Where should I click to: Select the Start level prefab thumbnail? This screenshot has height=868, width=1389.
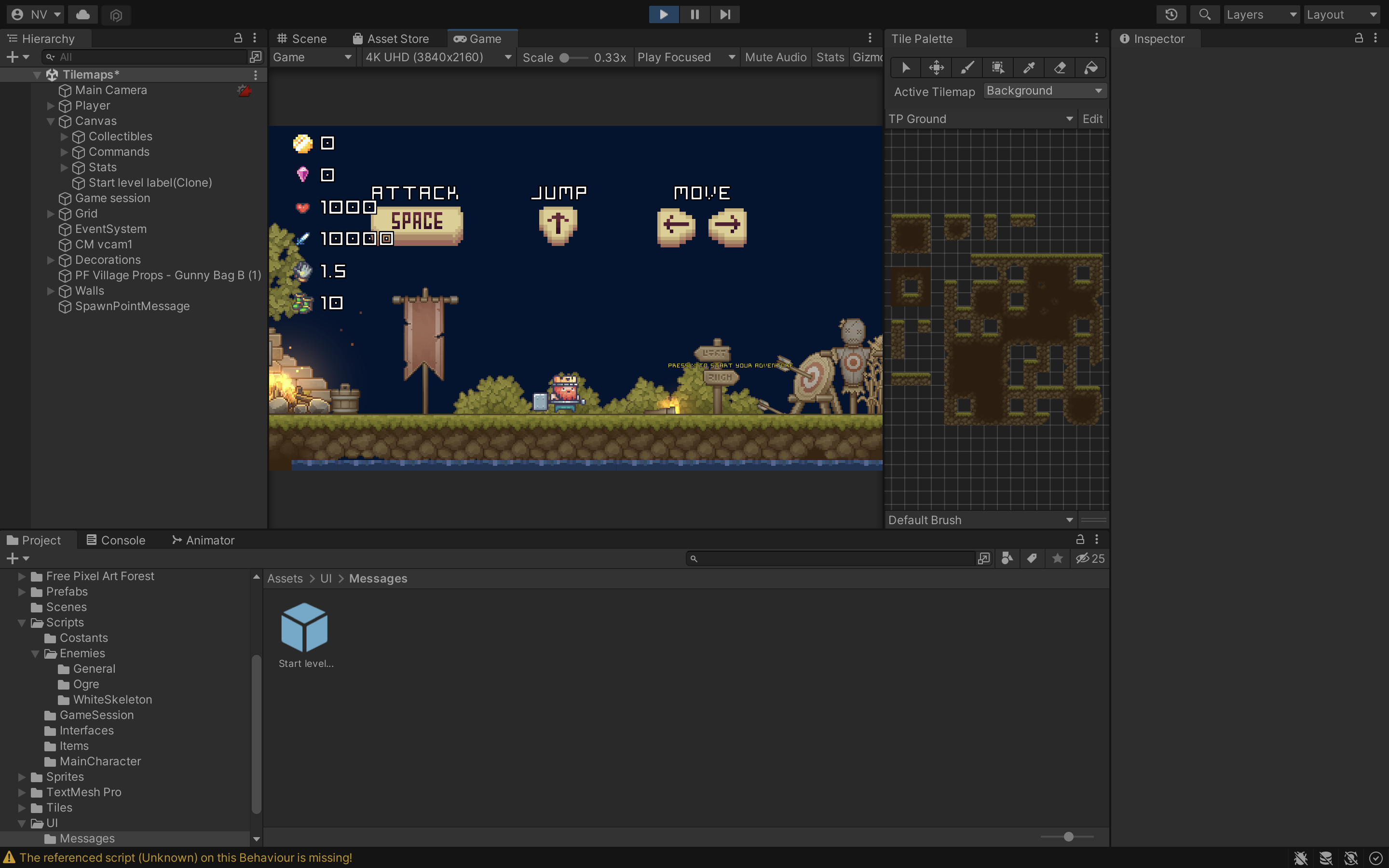(x=305, y=627)
